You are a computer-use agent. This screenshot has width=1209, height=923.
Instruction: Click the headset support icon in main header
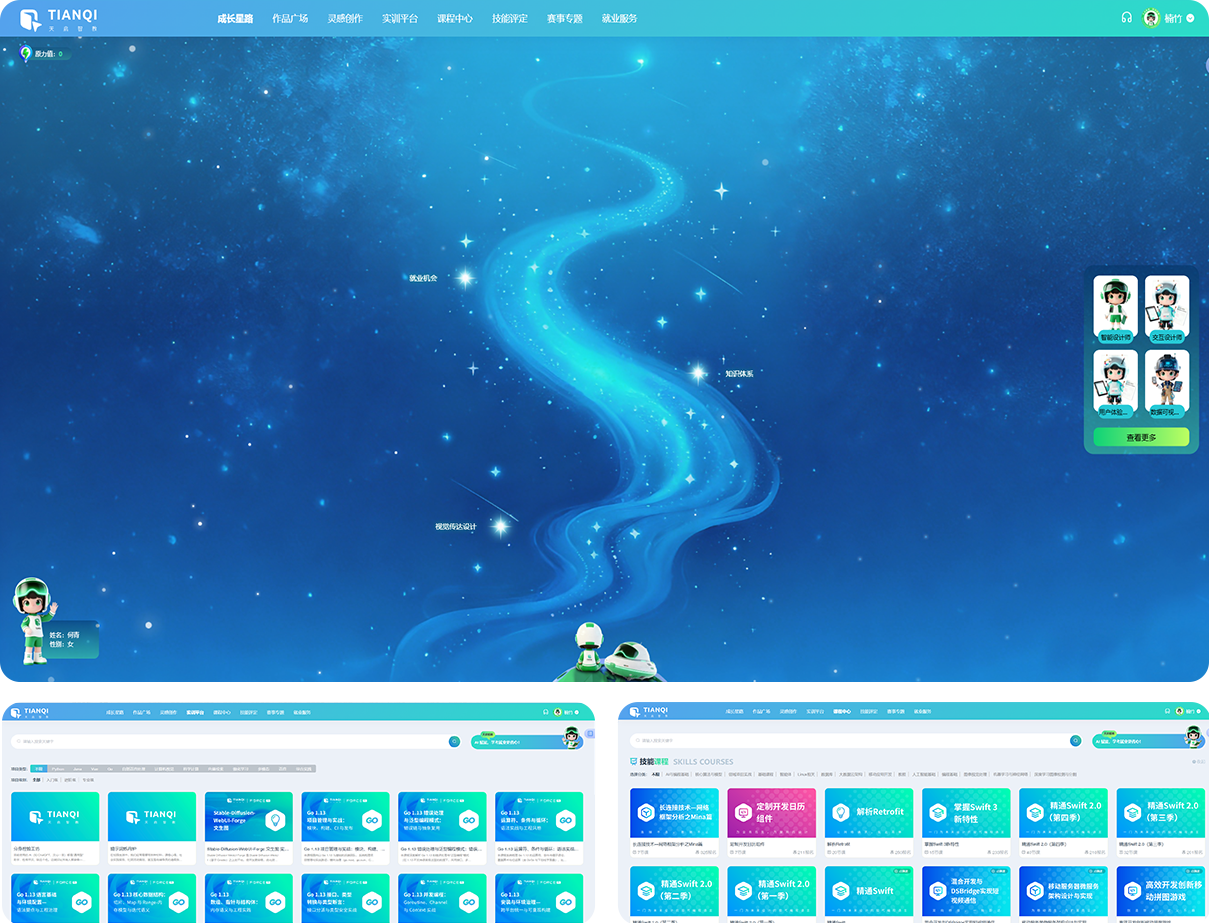coord(1127,18)
